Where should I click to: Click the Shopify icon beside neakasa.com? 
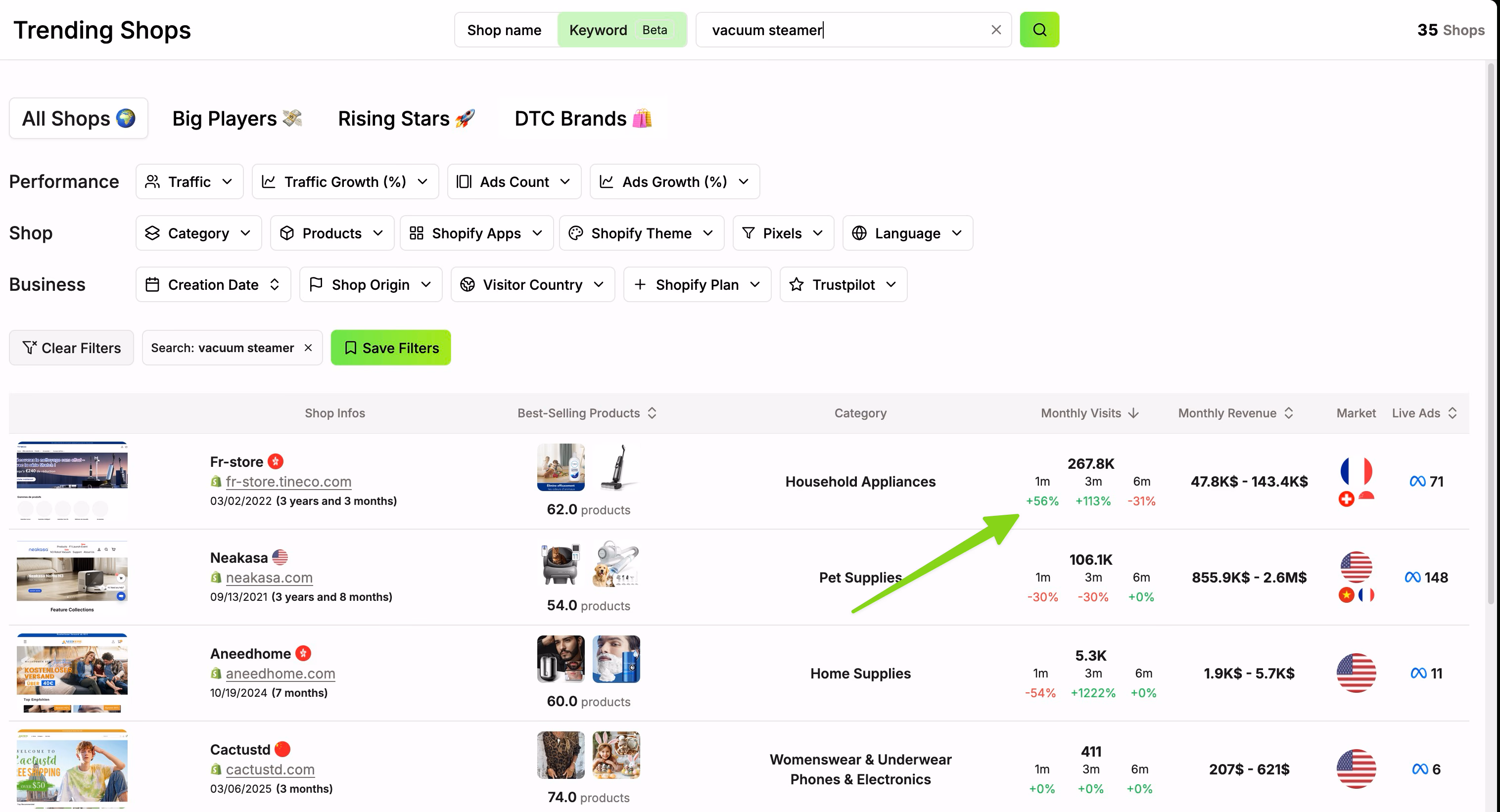click(216, 578)
